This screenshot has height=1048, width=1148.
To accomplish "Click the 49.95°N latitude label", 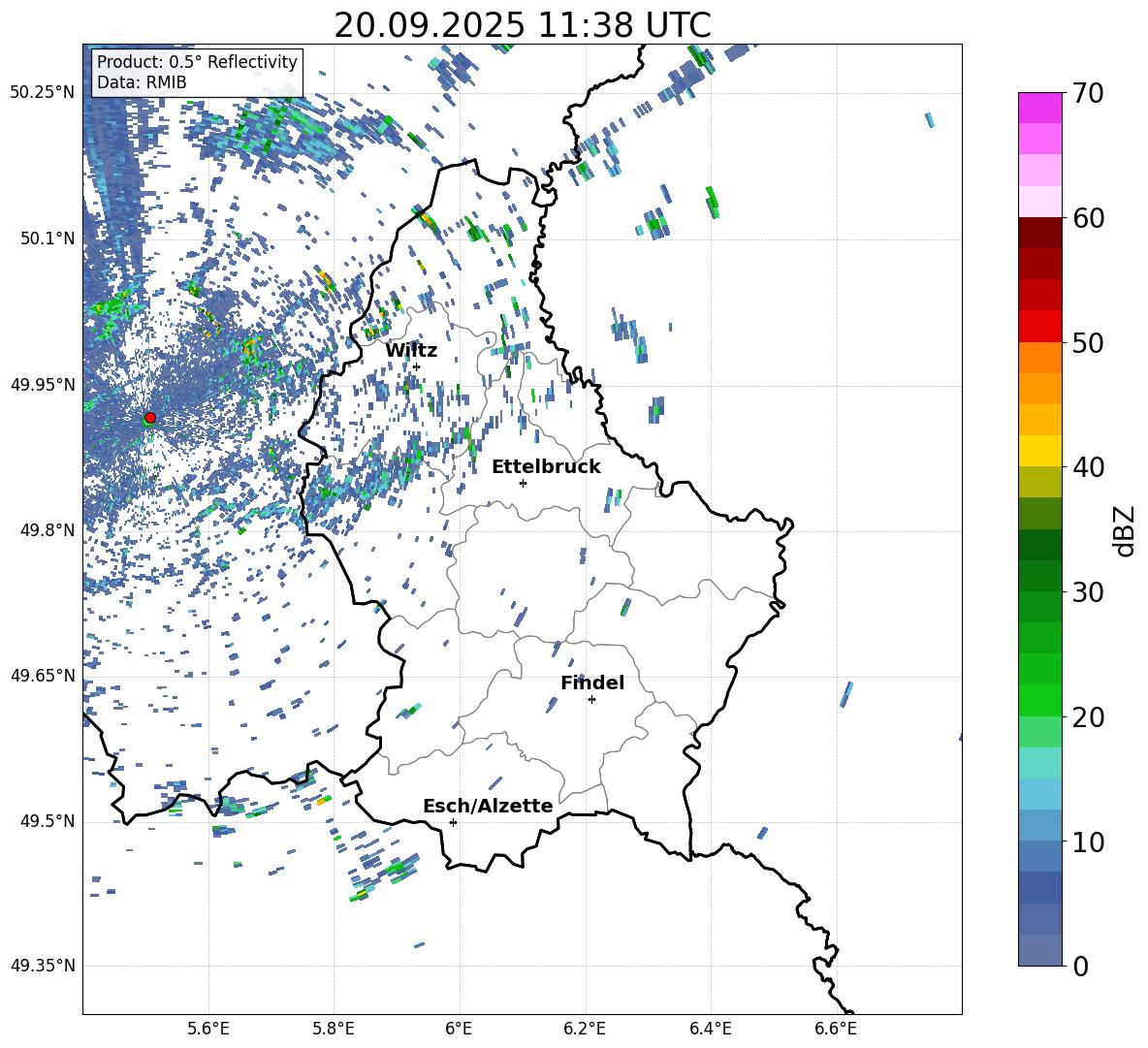I will [43, 384].
